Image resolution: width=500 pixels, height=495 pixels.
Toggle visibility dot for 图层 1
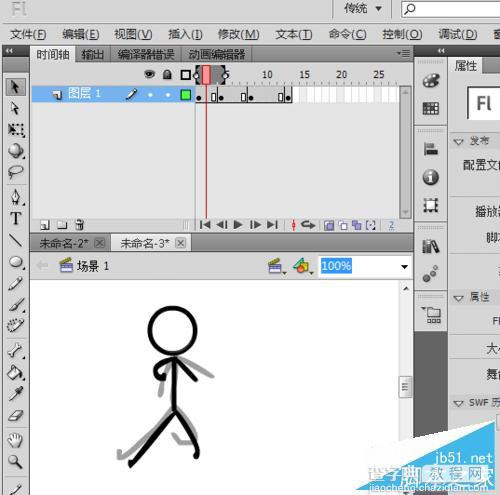(x=150, y=95)
